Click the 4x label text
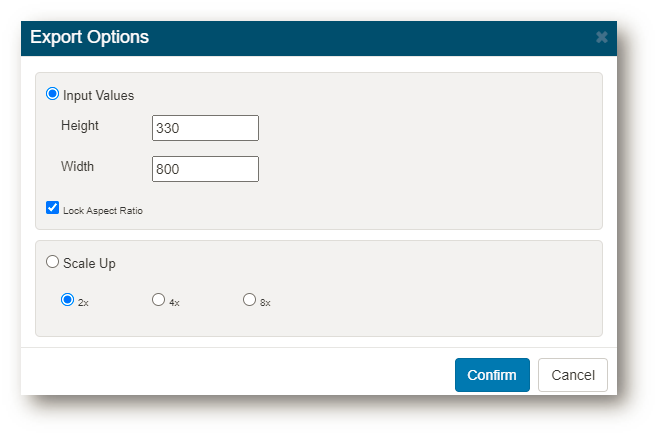This screenshot has height=437, width=659. 174,303
